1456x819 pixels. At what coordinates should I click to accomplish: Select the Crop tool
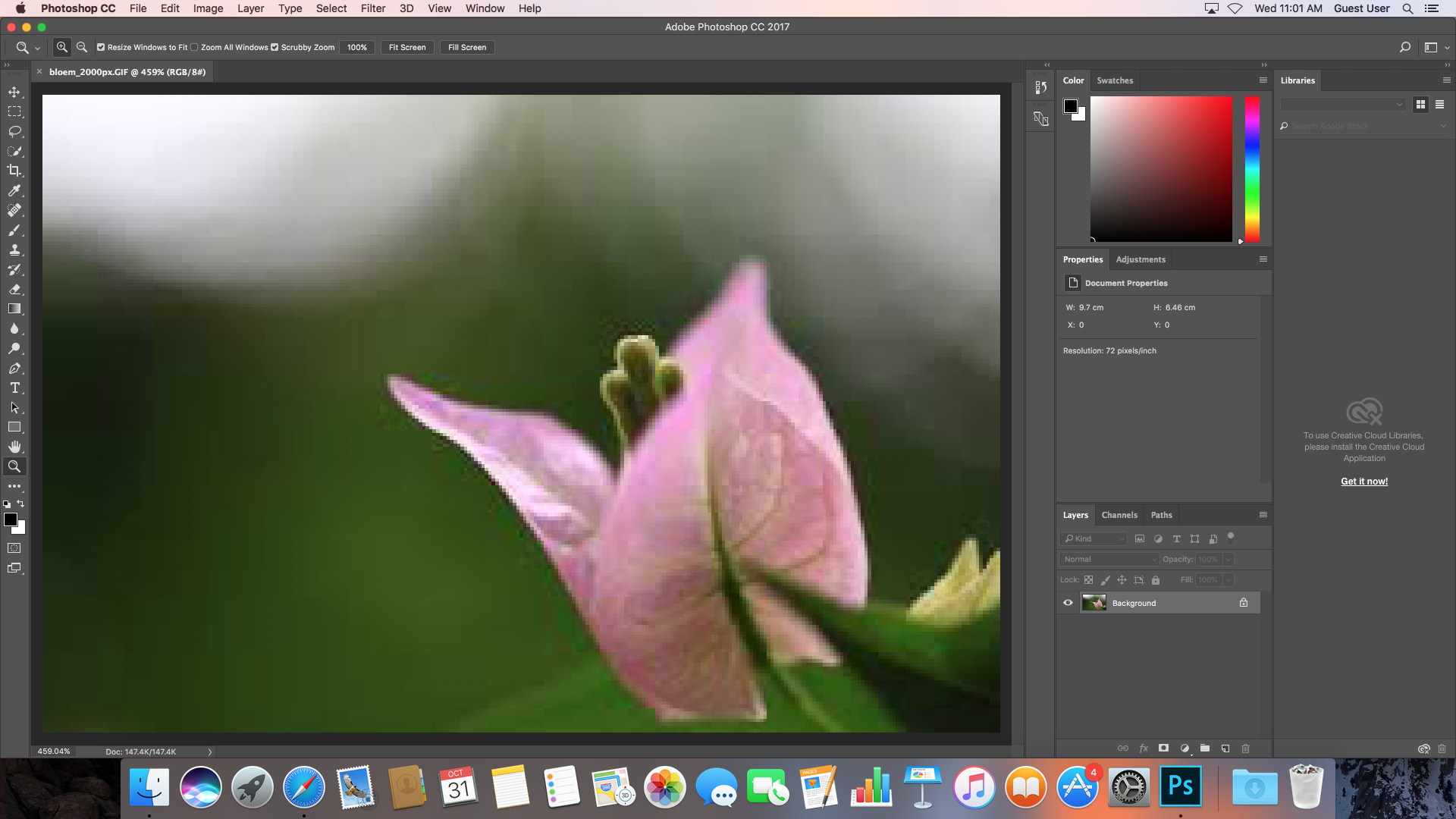point(14,171)
